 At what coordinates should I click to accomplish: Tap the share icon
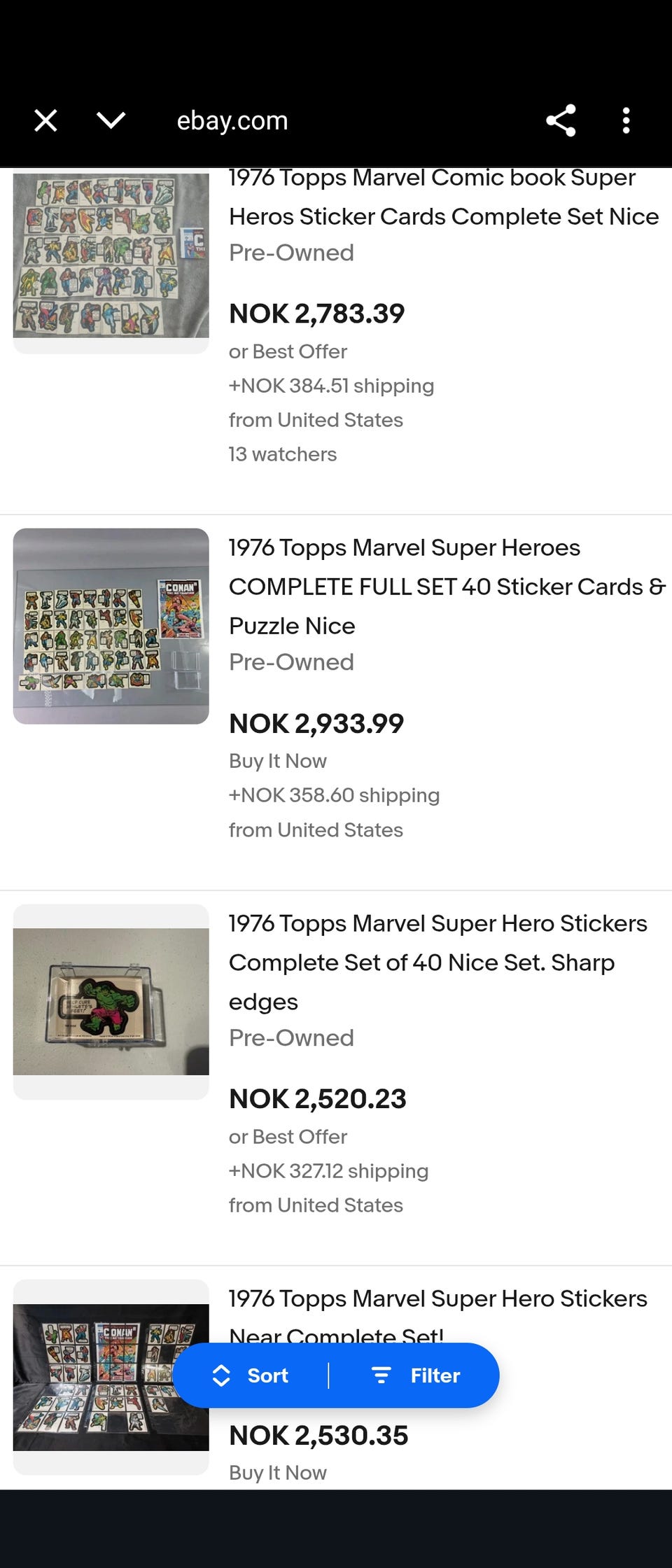561,120
